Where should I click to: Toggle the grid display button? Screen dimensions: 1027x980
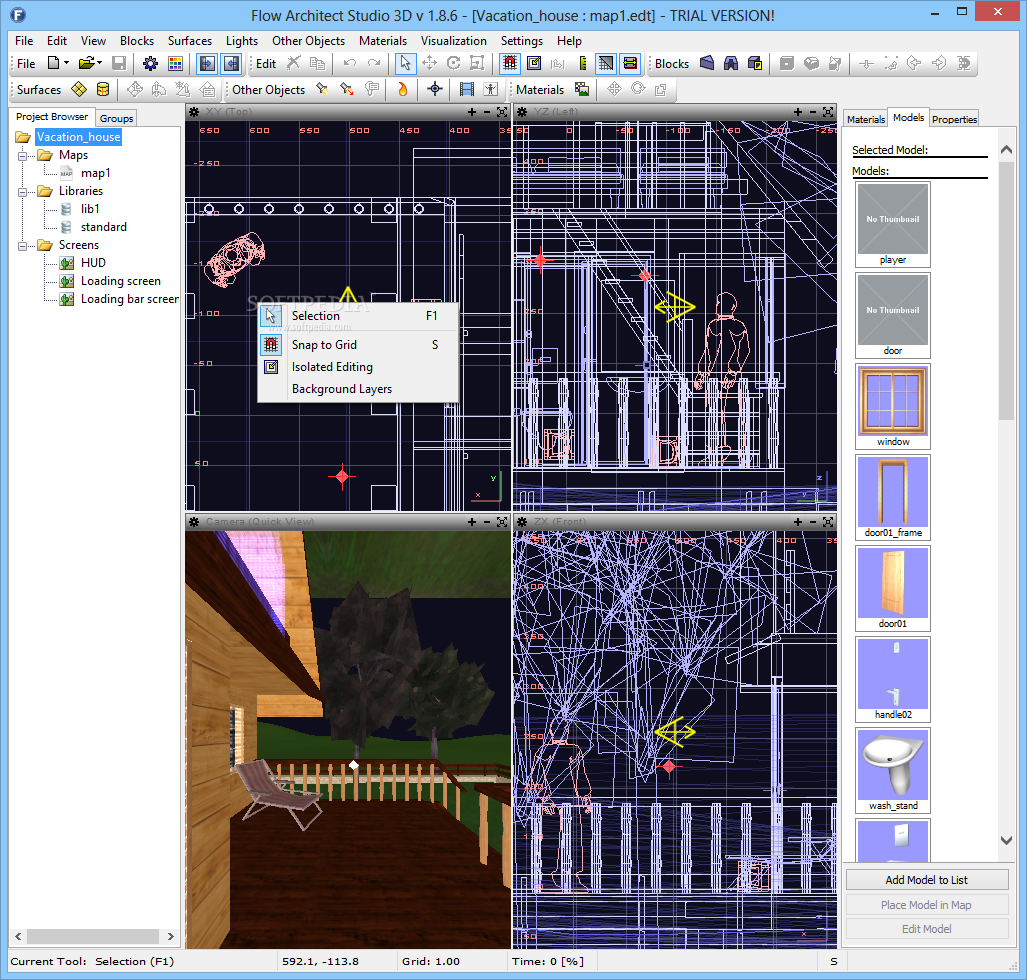(606, 64)
